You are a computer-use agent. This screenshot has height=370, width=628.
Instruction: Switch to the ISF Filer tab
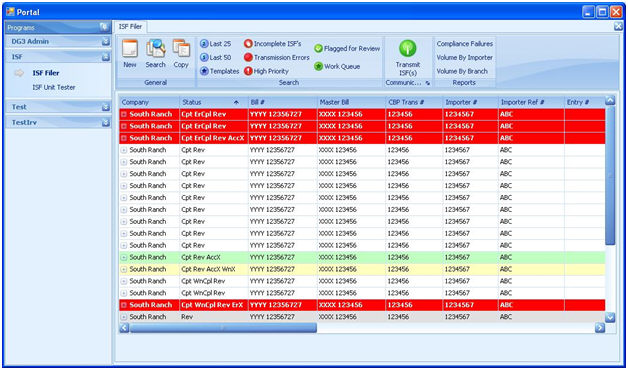(x=131, y=26)
